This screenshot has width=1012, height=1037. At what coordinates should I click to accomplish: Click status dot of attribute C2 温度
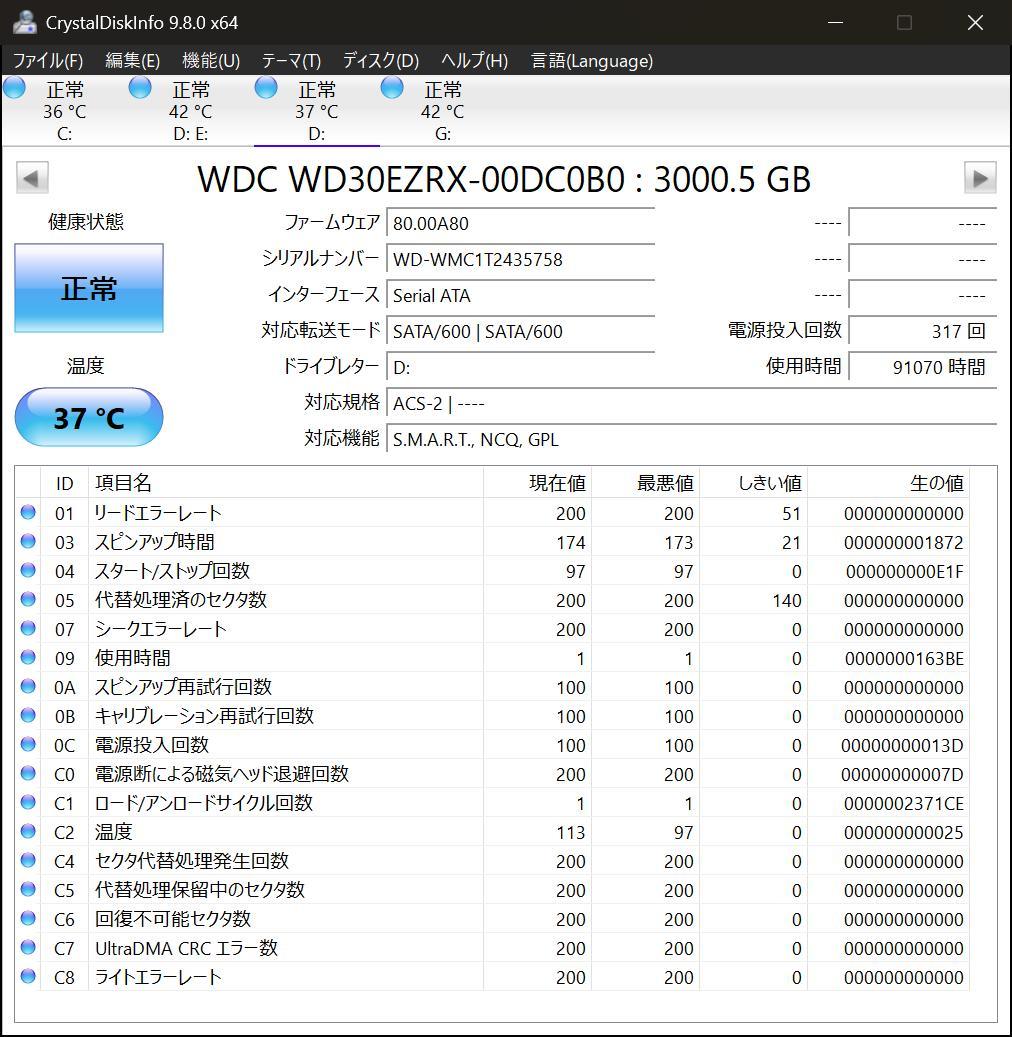[x=28, y=831]
